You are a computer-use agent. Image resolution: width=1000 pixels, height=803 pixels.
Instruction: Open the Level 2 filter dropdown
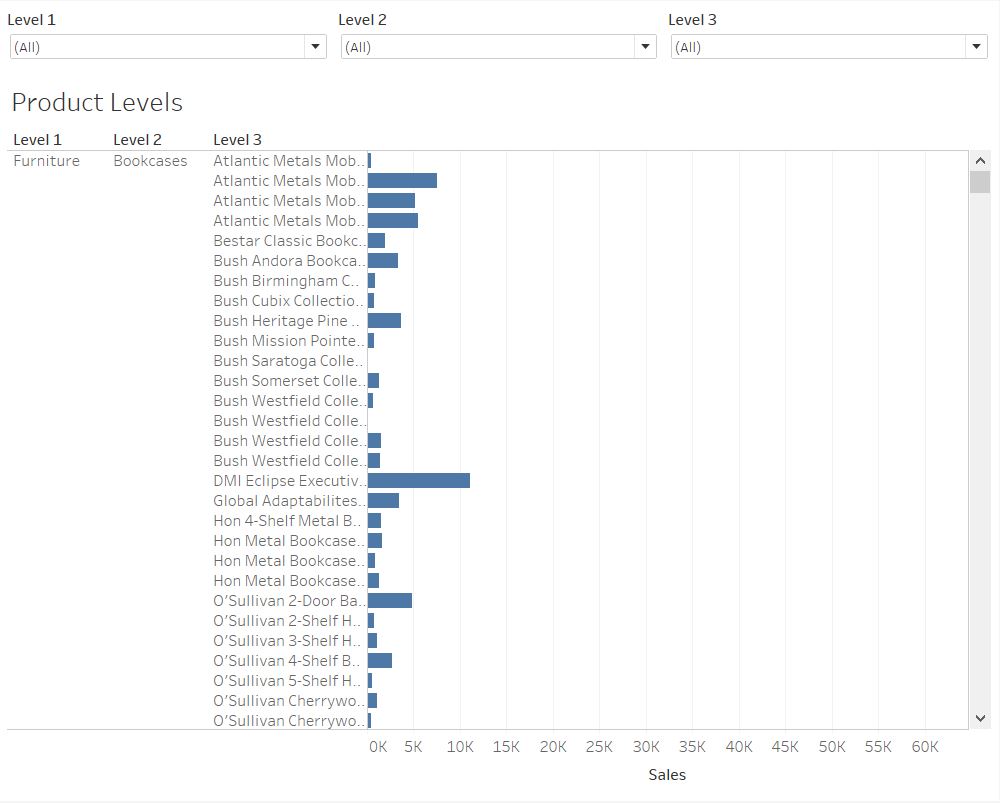499,47
